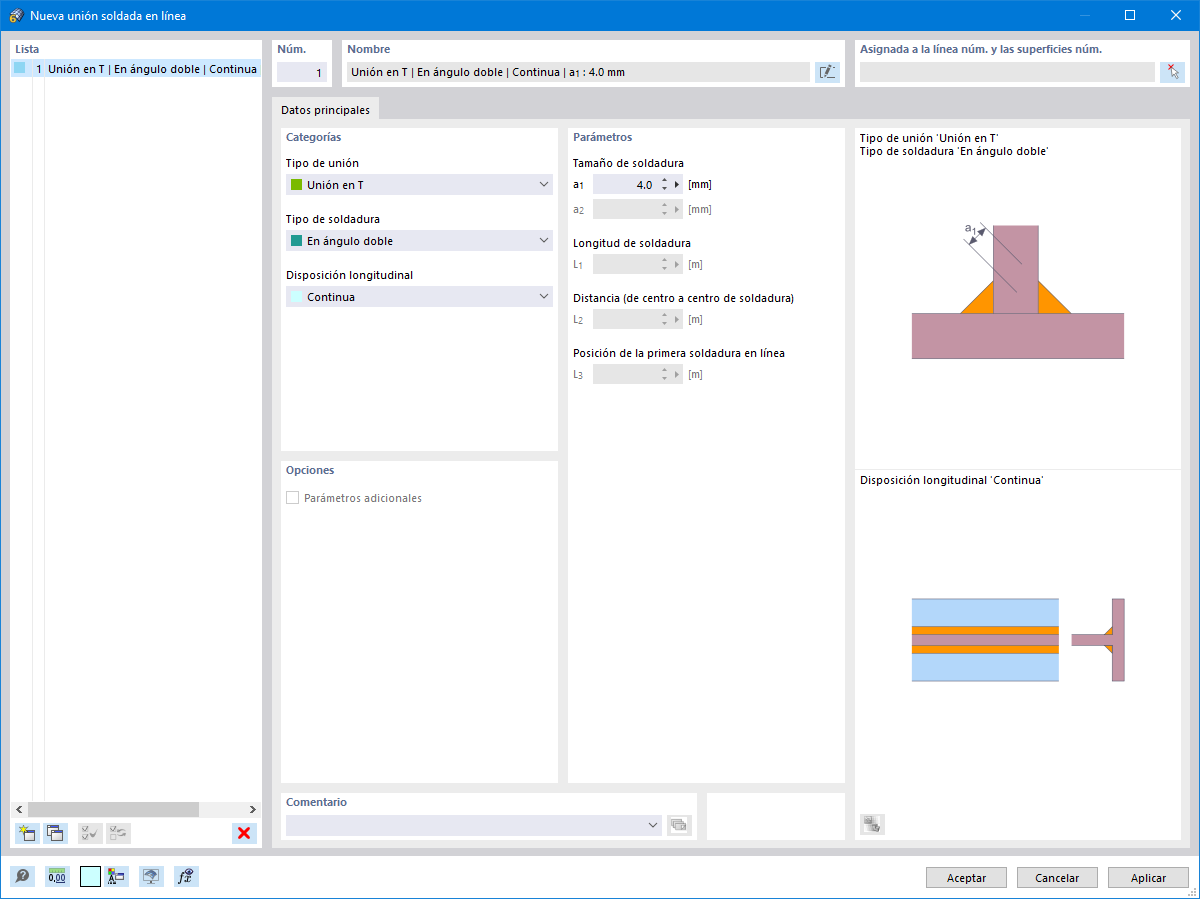This screenshot has height=899, width=1200.
Task: Open the help search icon at bottom left
Action: (22, 877)
